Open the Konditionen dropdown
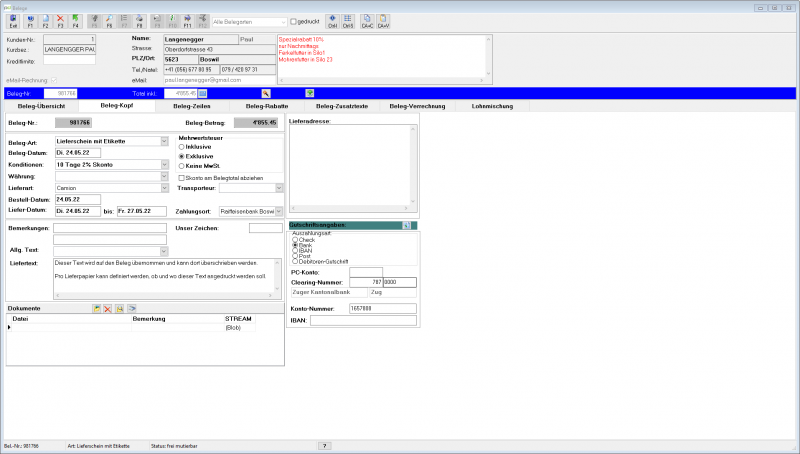The image size is (800, 454). 164,165
